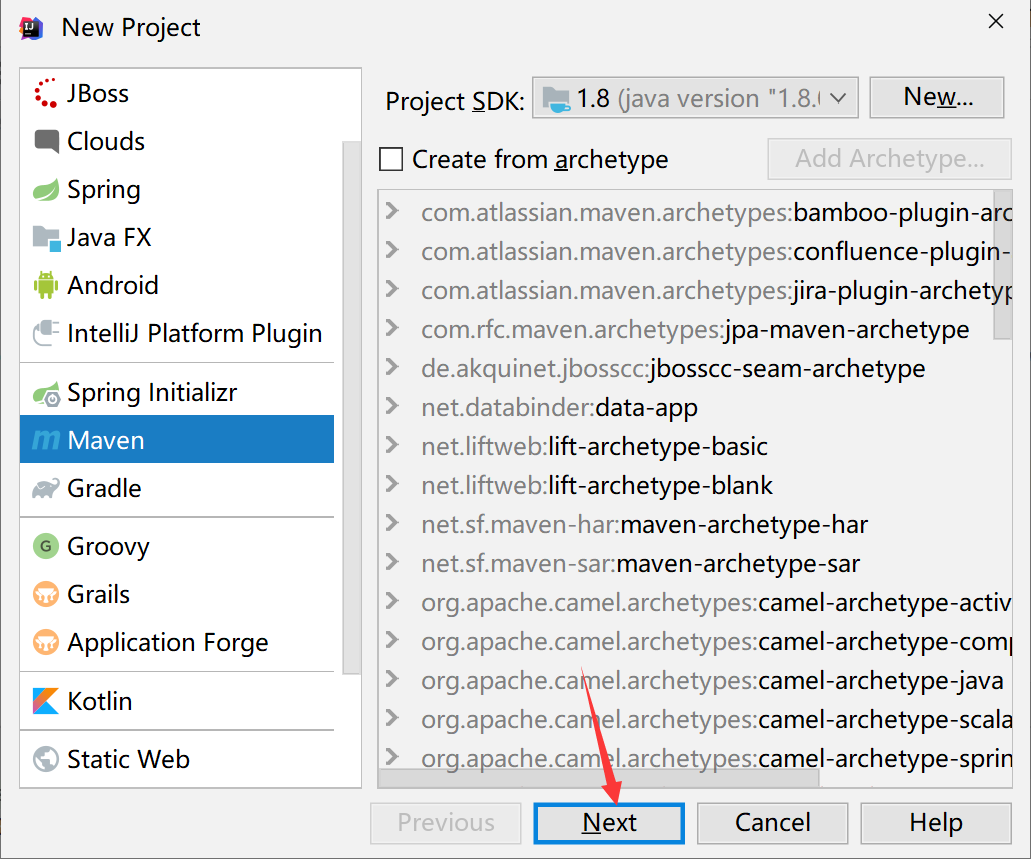Click the New... SDK button
This screenshot has width=1031, height=859.
[937, 97]
